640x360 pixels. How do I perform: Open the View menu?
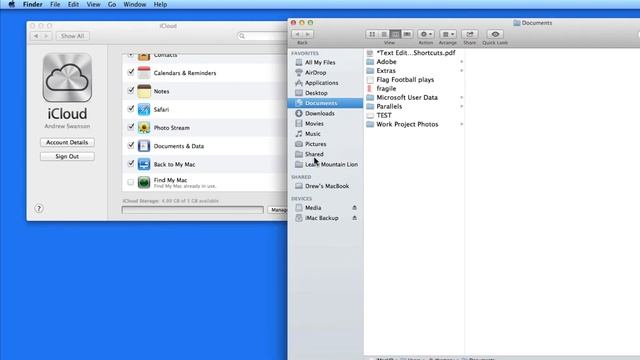click(x=93, y=4)
